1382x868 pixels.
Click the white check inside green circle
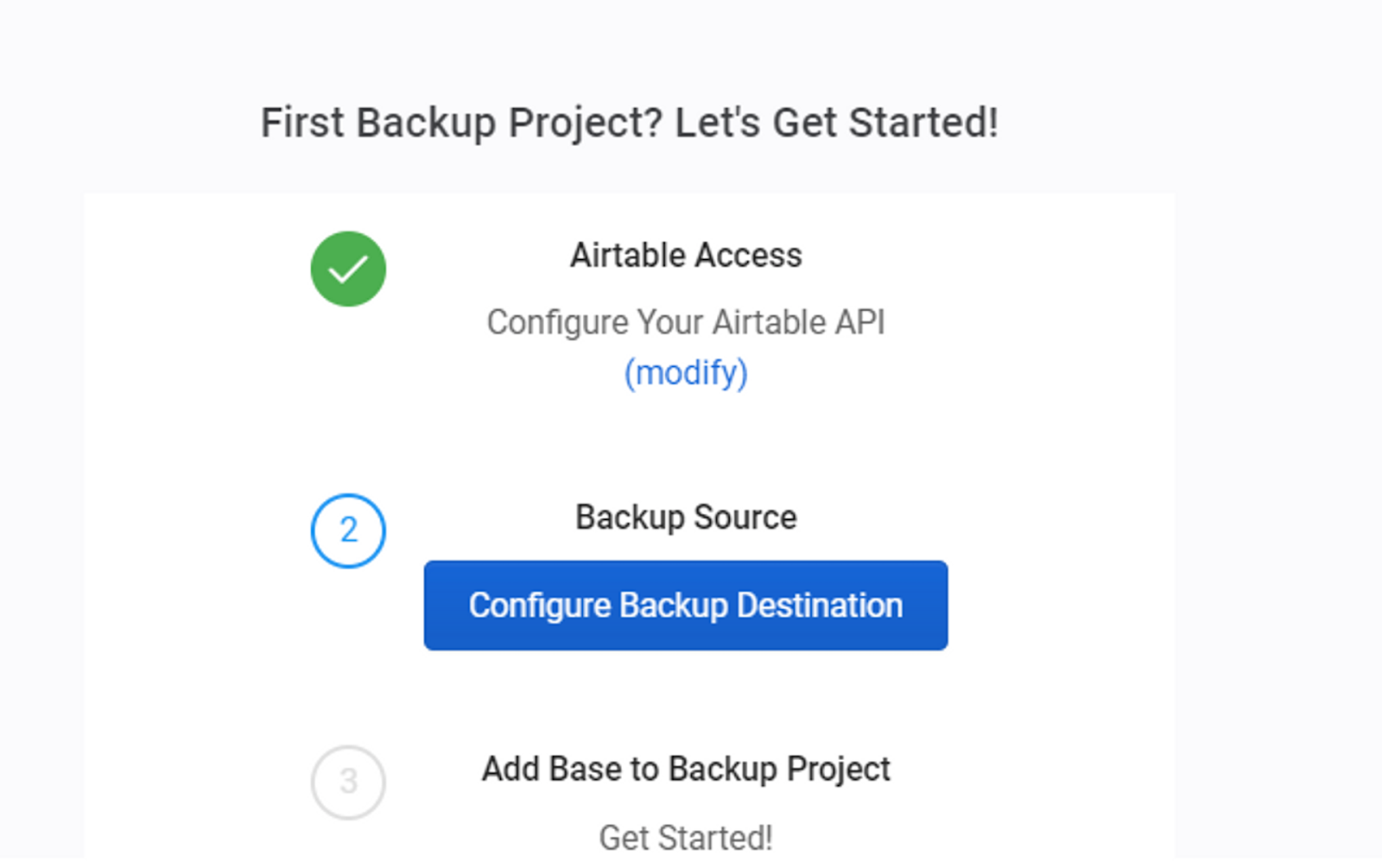348,269
